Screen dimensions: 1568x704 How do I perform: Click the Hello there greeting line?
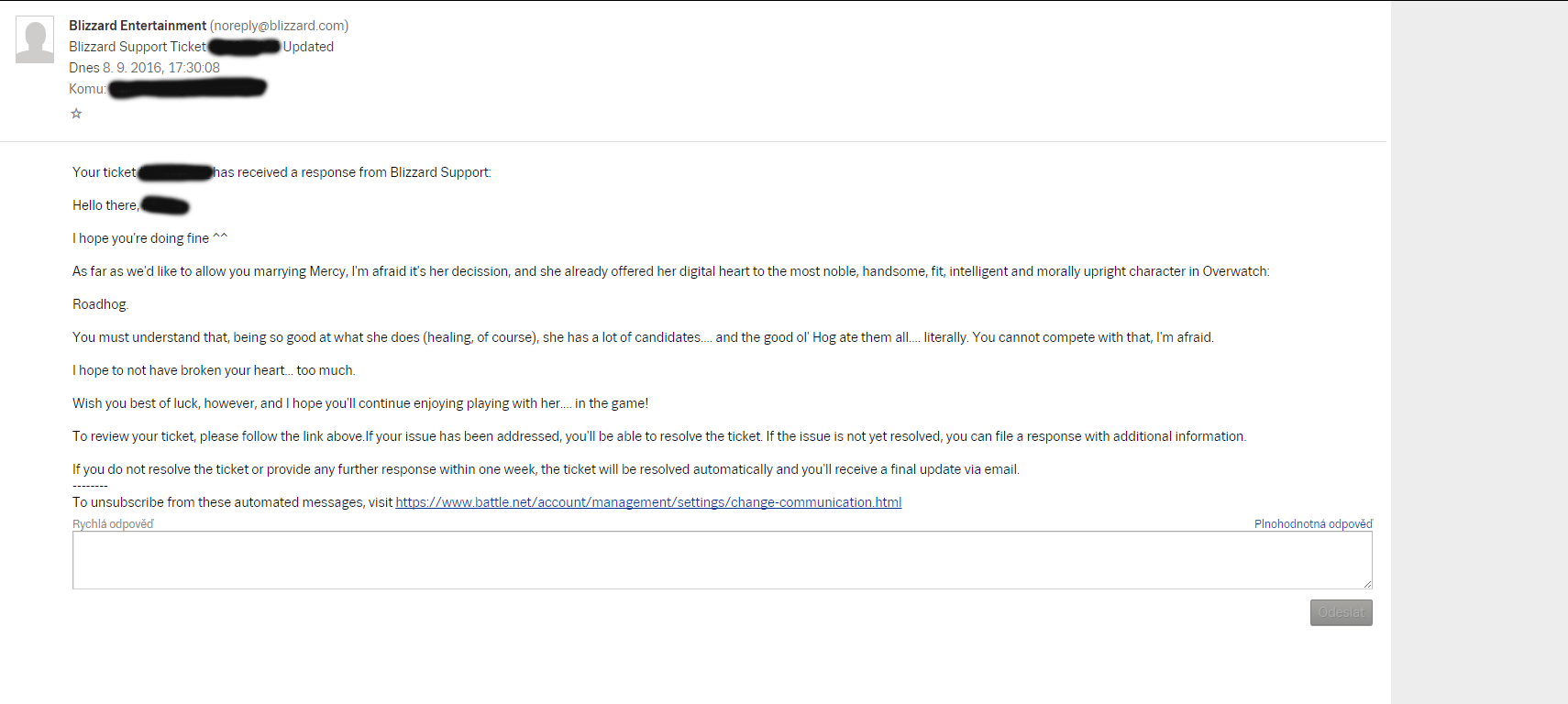tap(130, 205)
